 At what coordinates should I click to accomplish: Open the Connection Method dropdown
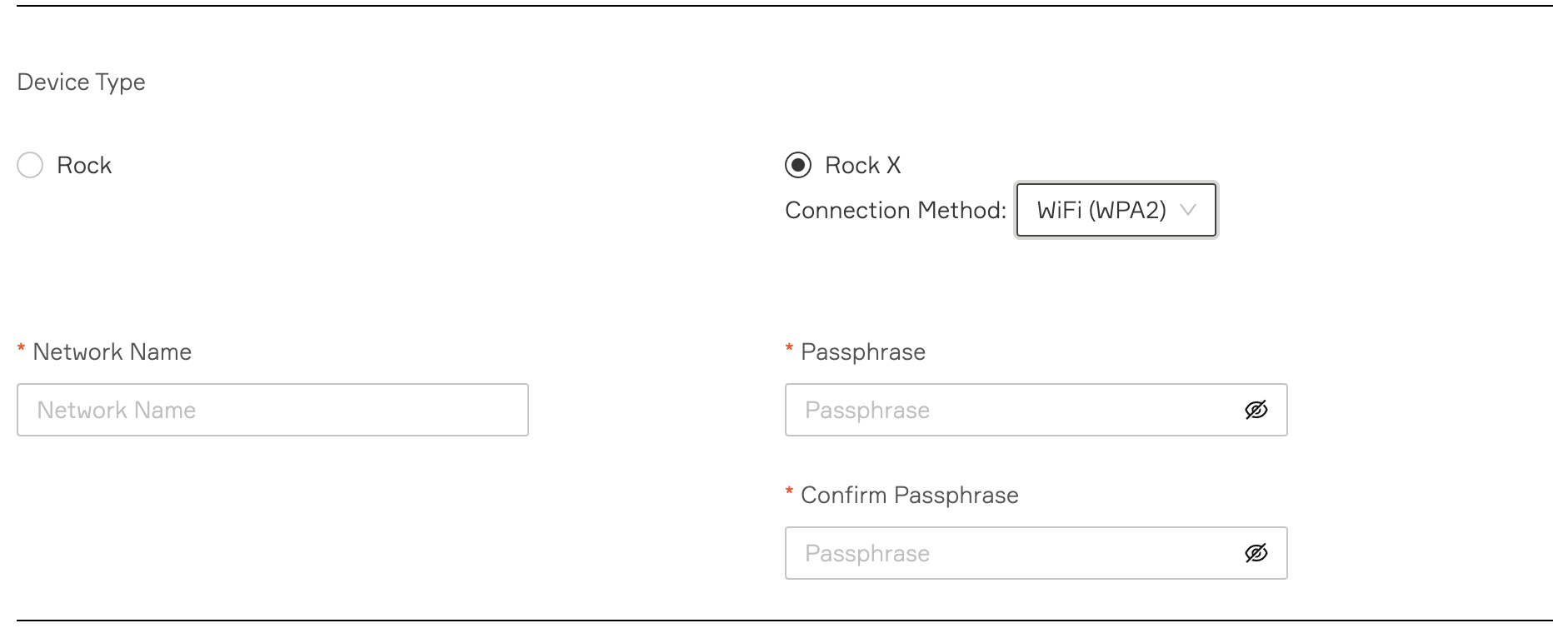pos(1115,210)
